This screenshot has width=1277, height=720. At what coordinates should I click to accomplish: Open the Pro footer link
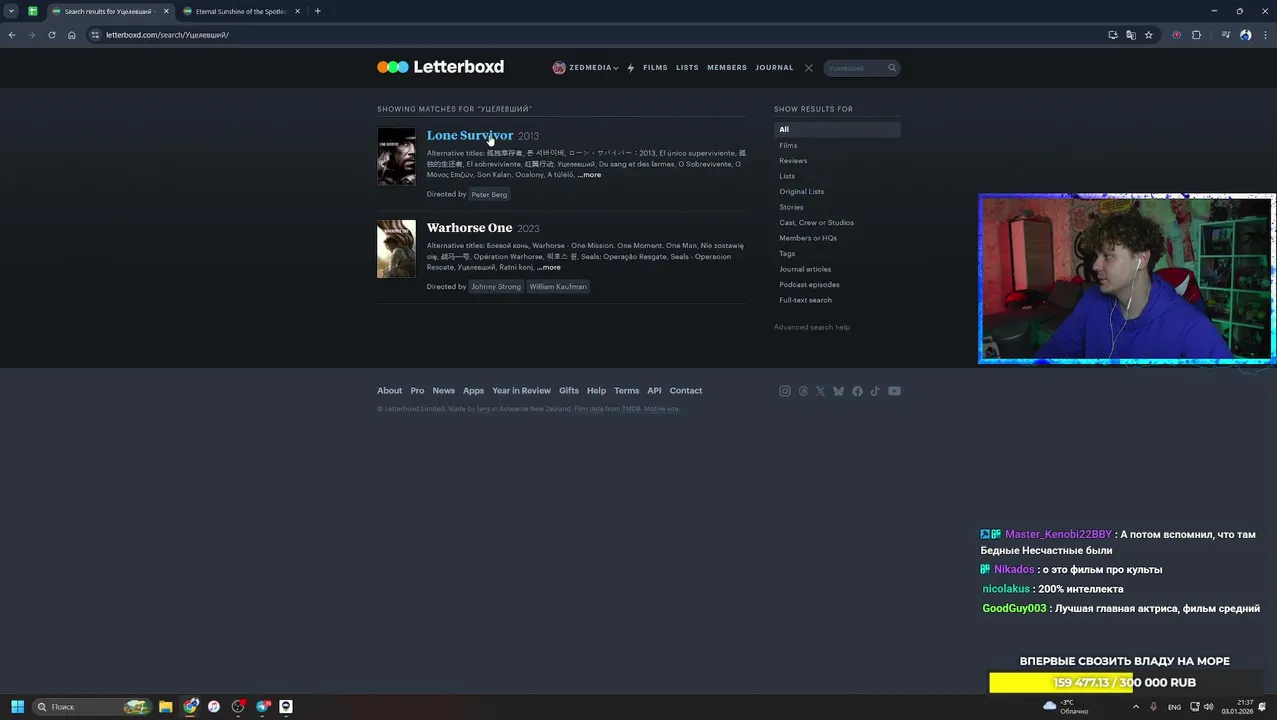[417, 390]
